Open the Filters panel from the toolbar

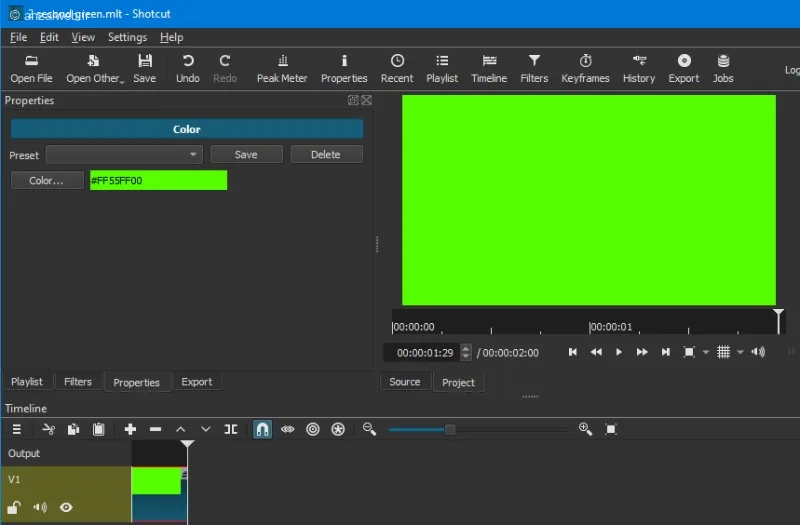pos(534,69)
